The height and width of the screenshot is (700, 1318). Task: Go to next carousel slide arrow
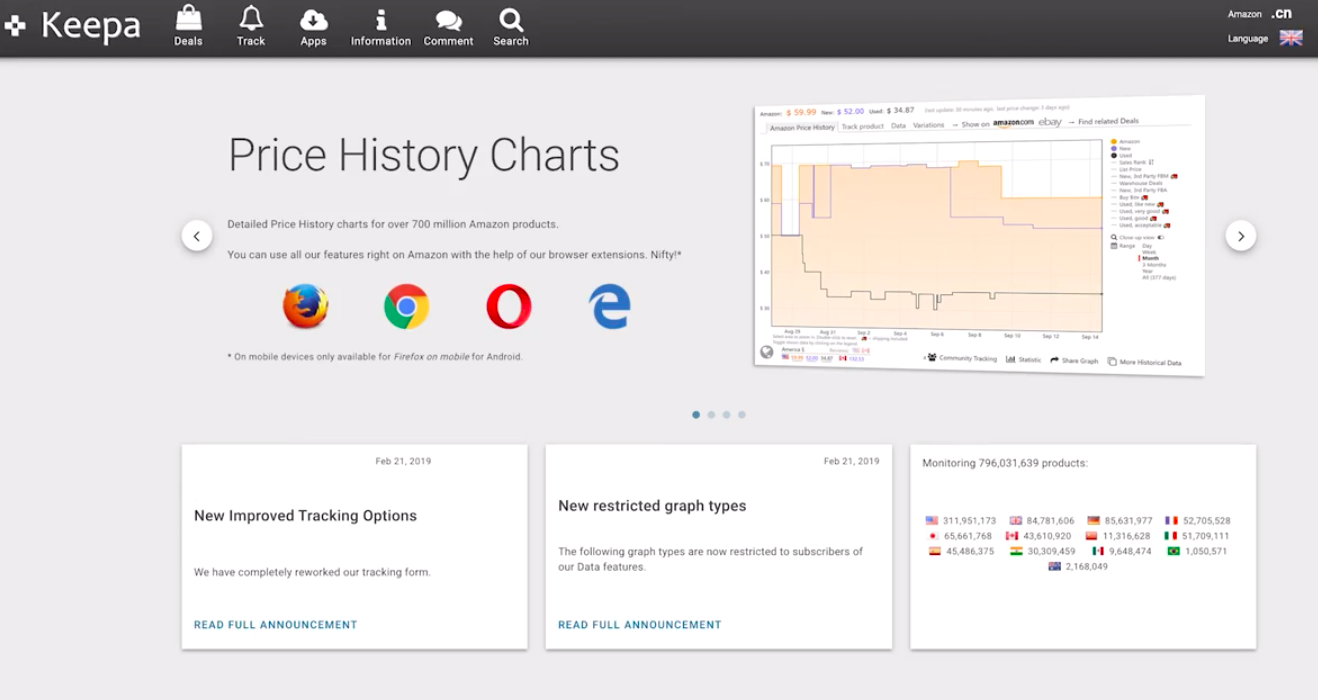coord(1240,236)
